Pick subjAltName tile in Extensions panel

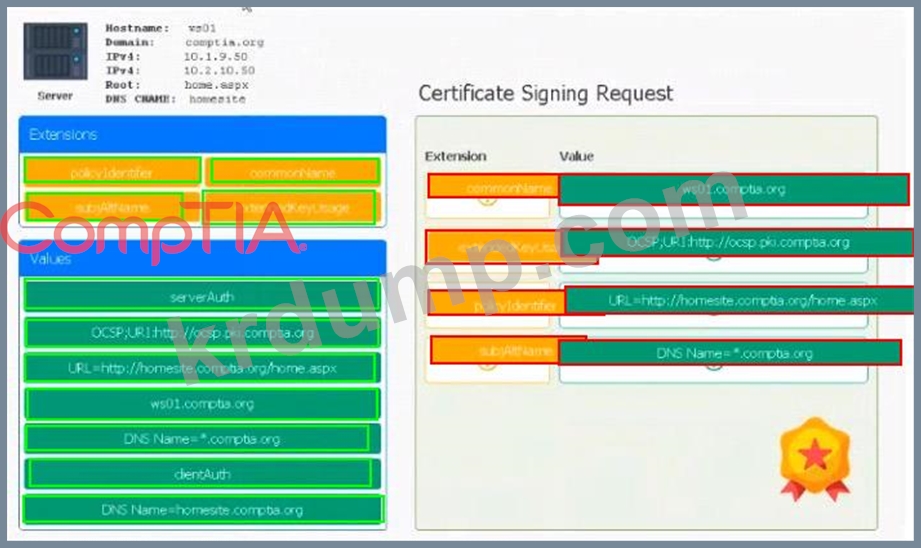pyautogui.click(x=103, y=207)
